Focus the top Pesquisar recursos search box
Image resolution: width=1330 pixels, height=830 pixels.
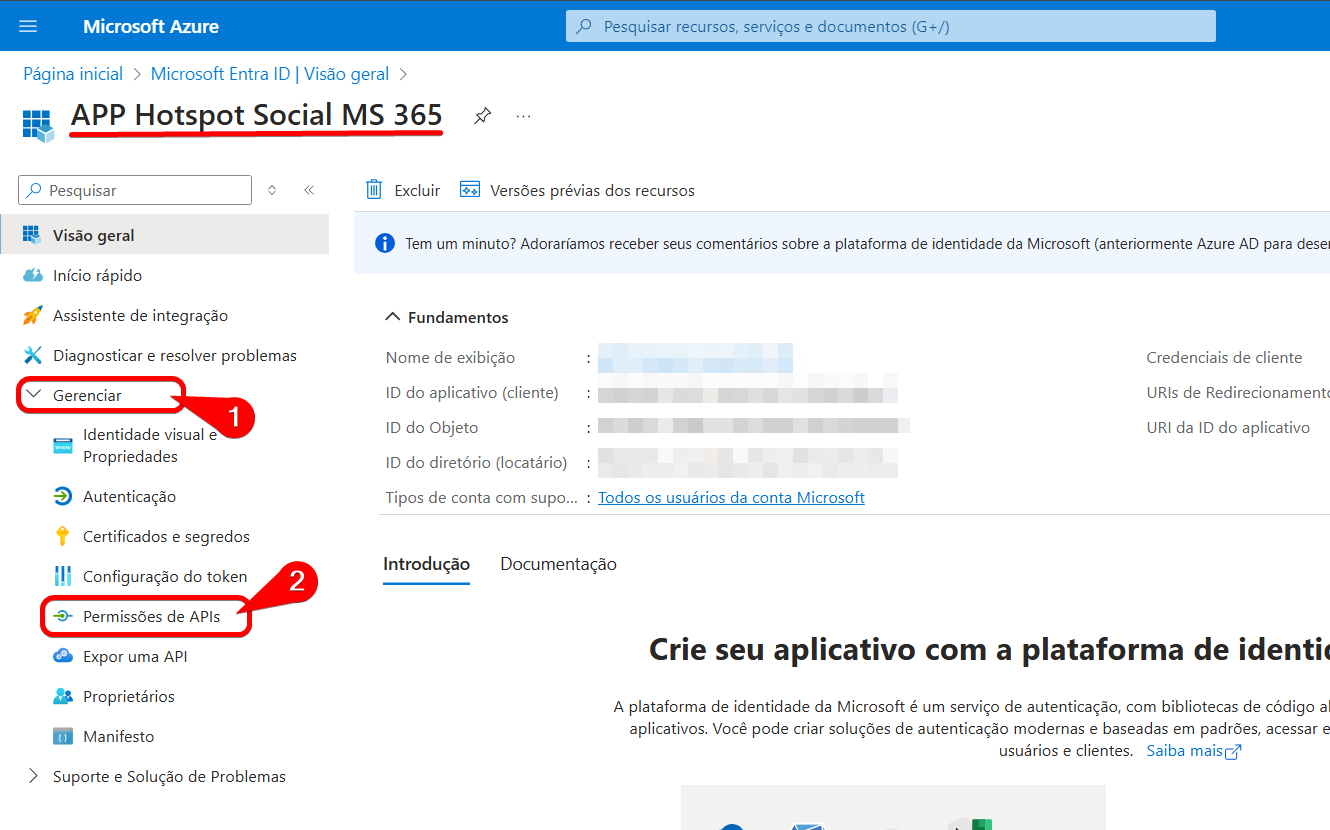pos(890,26)
